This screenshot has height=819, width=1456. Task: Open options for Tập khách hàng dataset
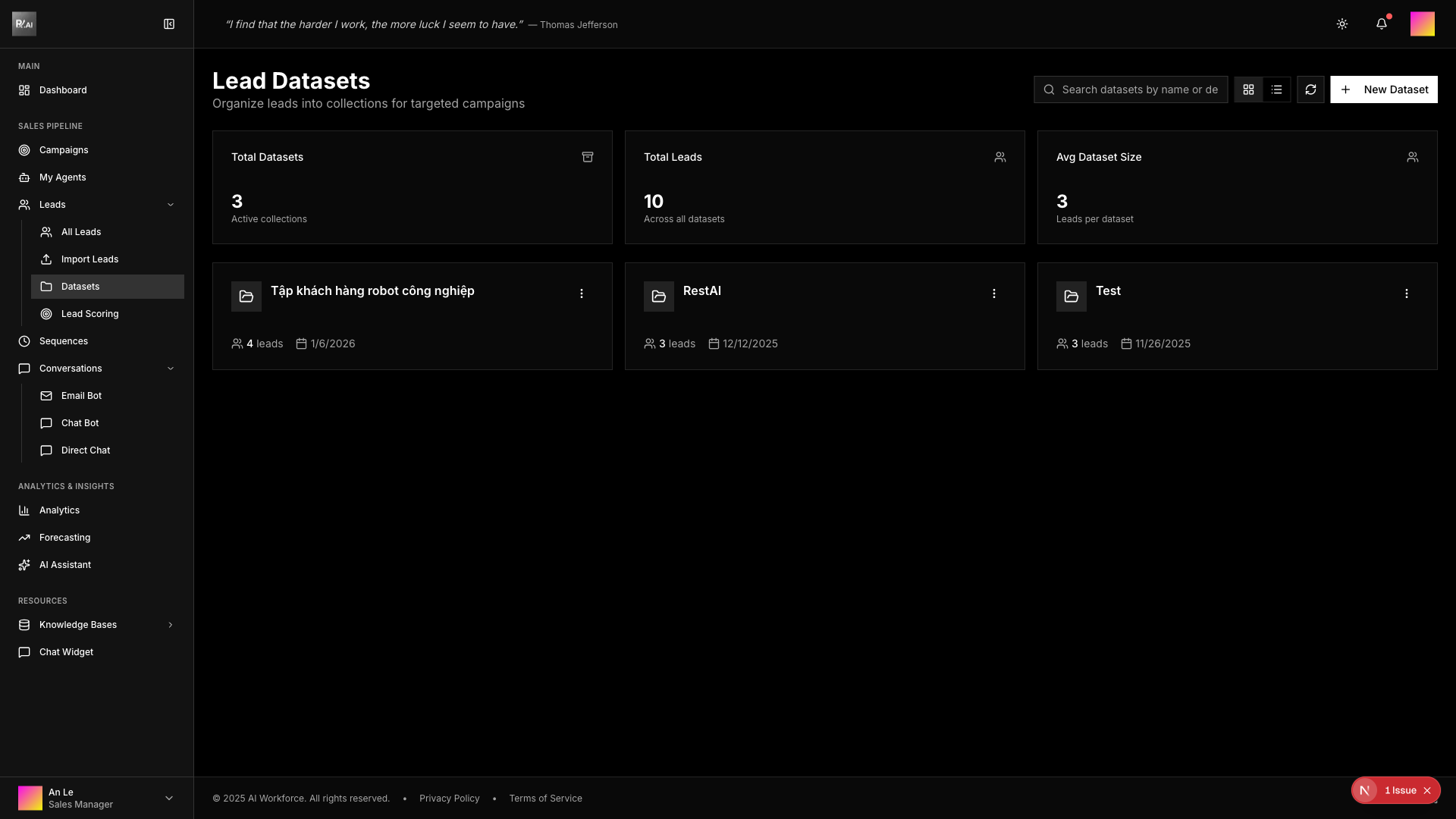[x=581, y=293]
